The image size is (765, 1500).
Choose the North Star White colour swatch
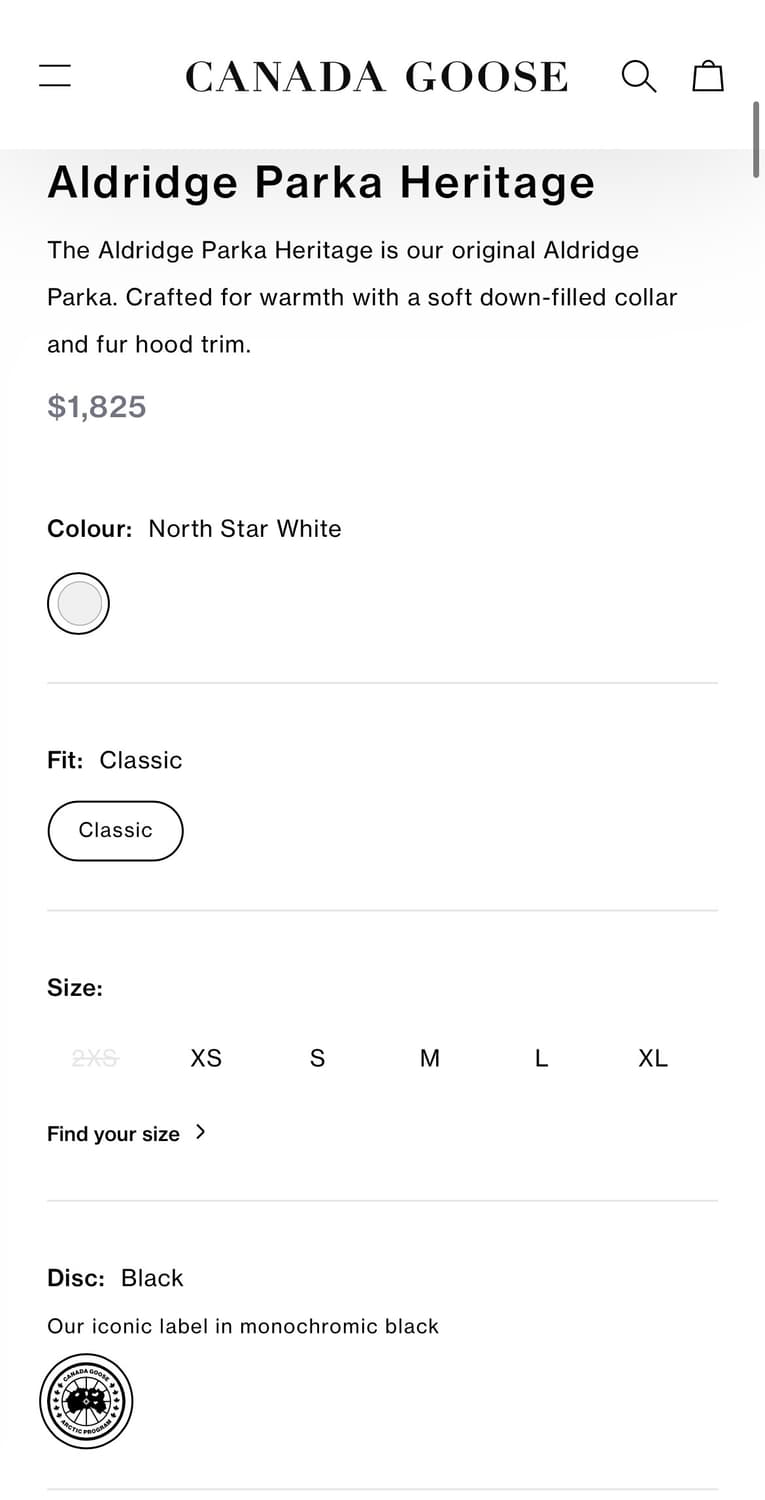point(79,603)
